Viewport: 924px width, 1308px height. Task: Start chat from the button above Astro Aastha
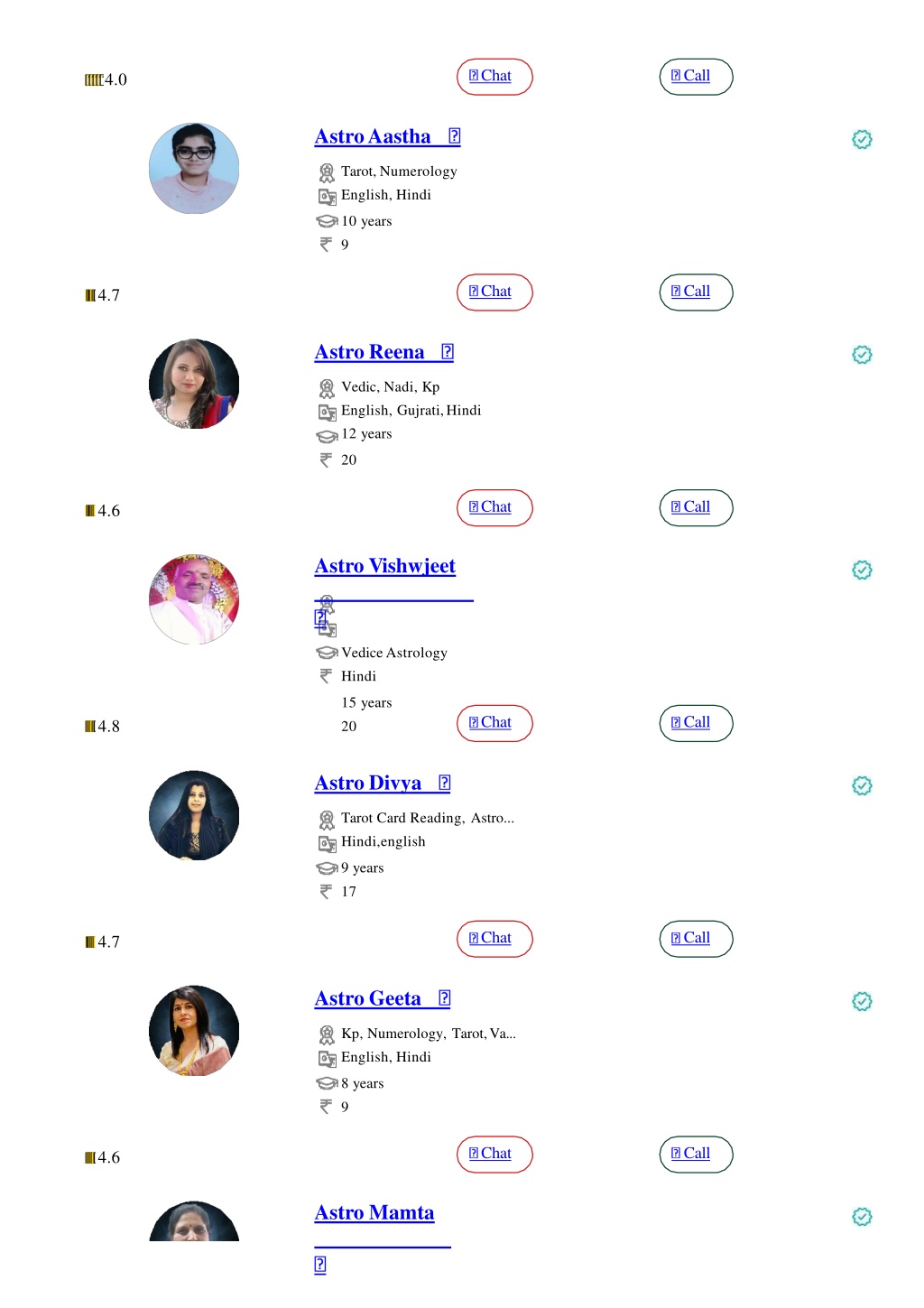click(494, 77)
